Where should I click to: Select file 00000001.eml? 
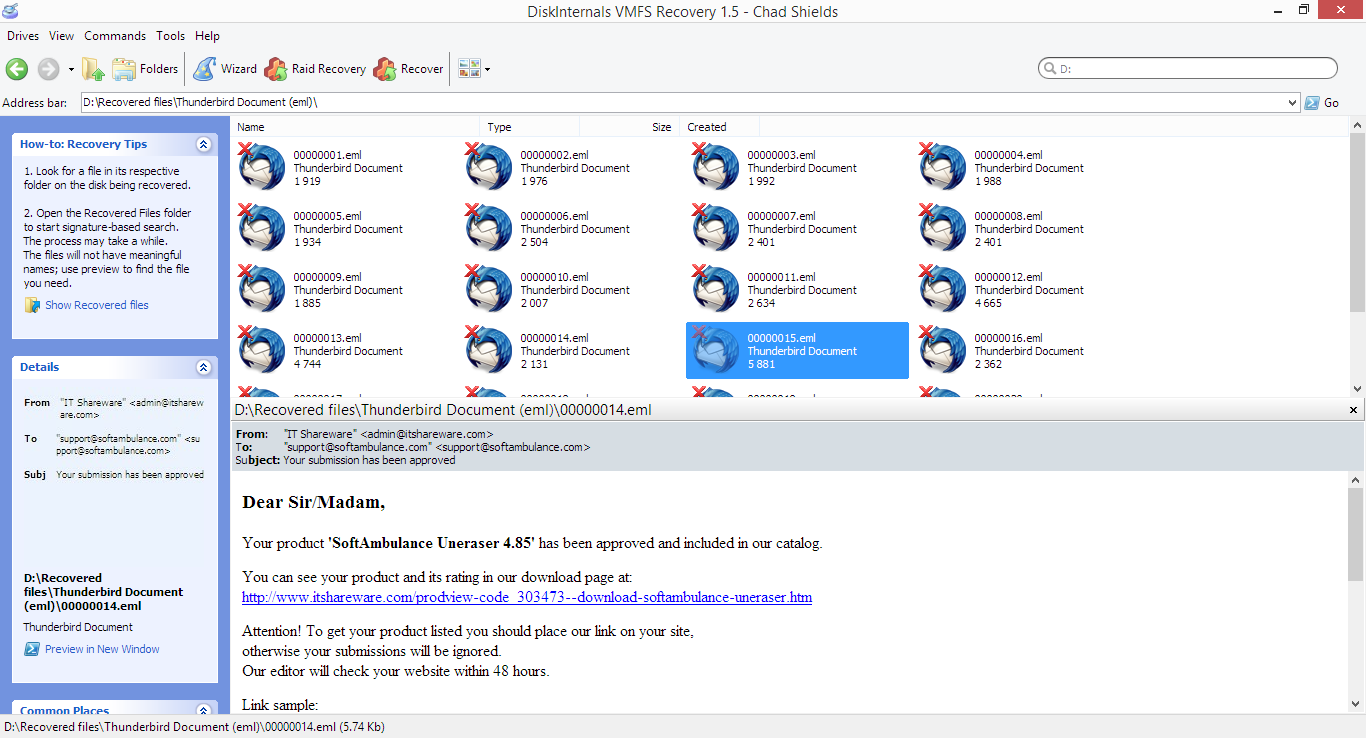[x=345, y=168]
